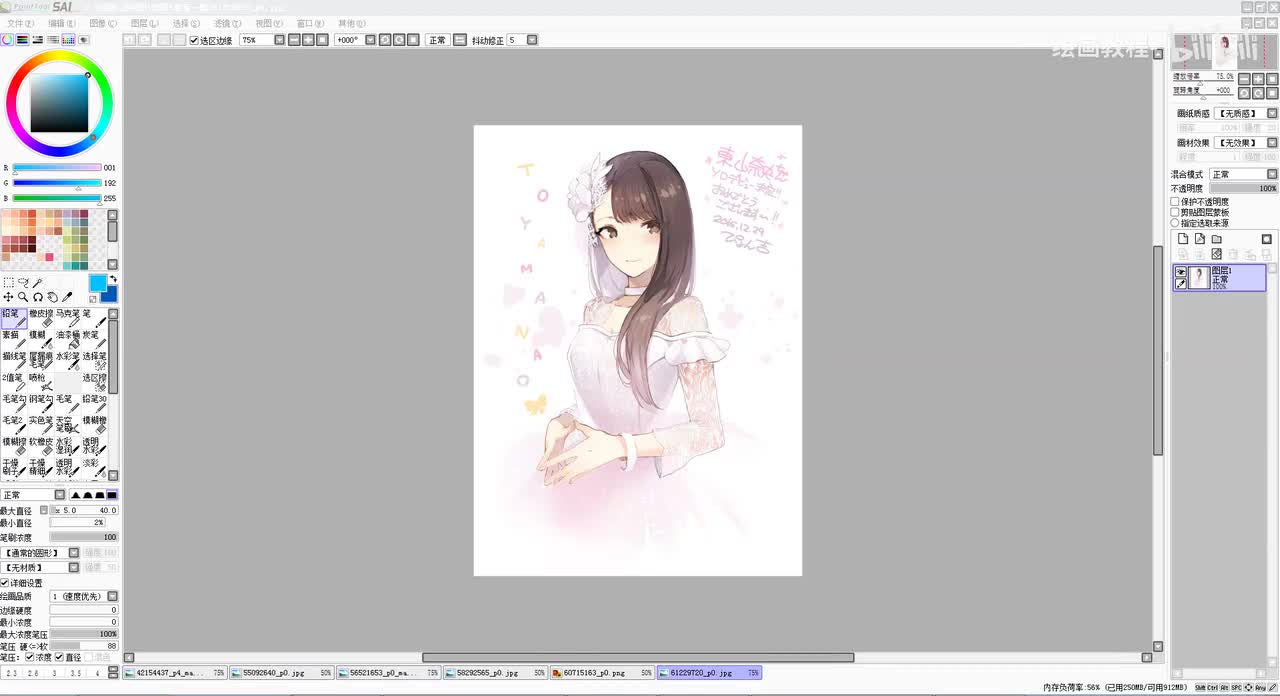Open the 文件 (File) menu

(20, 23)
